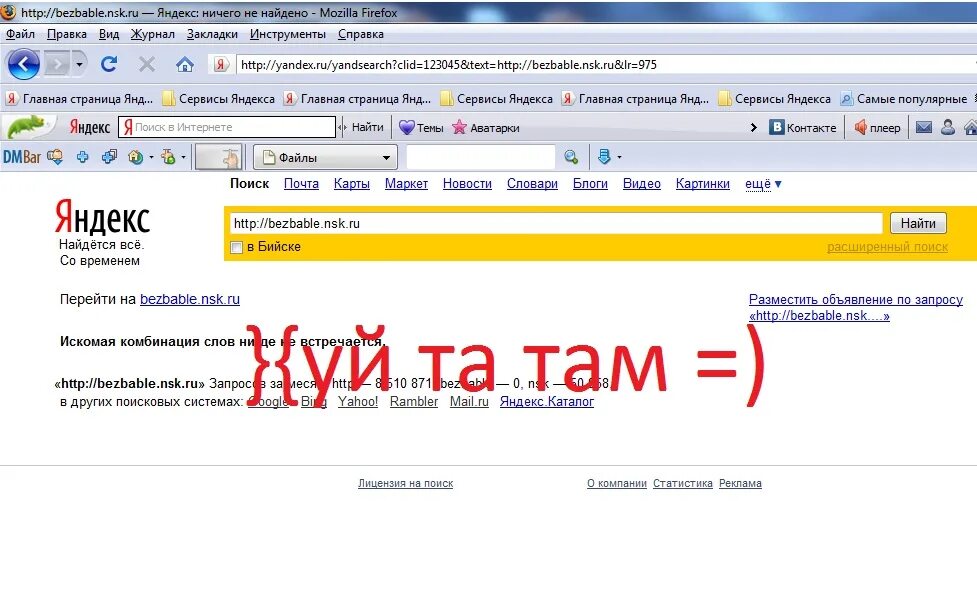Click the DMBar download-folder icon
The image size is (977, 593).
[55, 157]
